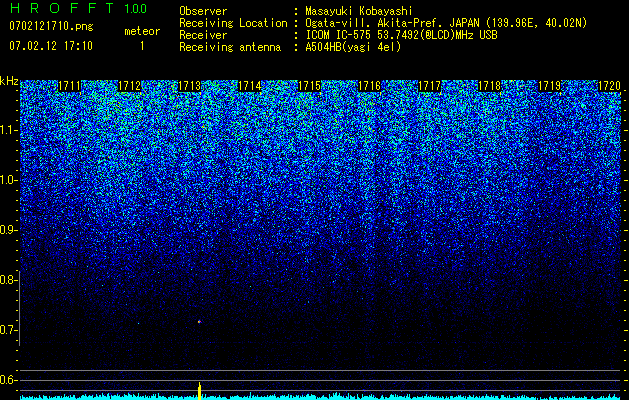This screenshot has height=400, width=629.
Task: Click the 0.8 frequency axis label
Action: [9, 280]
